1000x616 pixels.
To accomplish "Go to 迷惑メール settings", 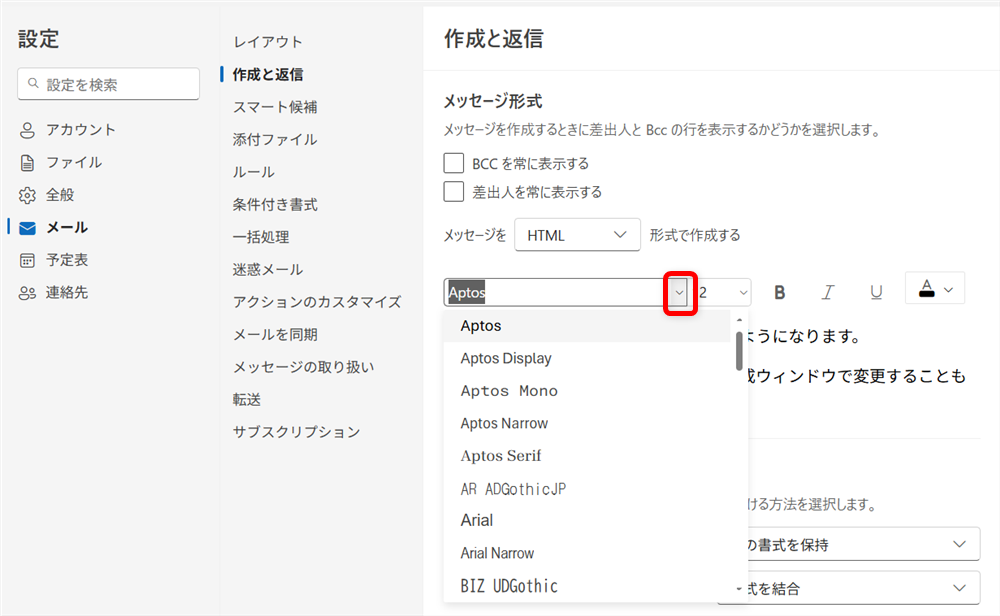I will point(267,270).
